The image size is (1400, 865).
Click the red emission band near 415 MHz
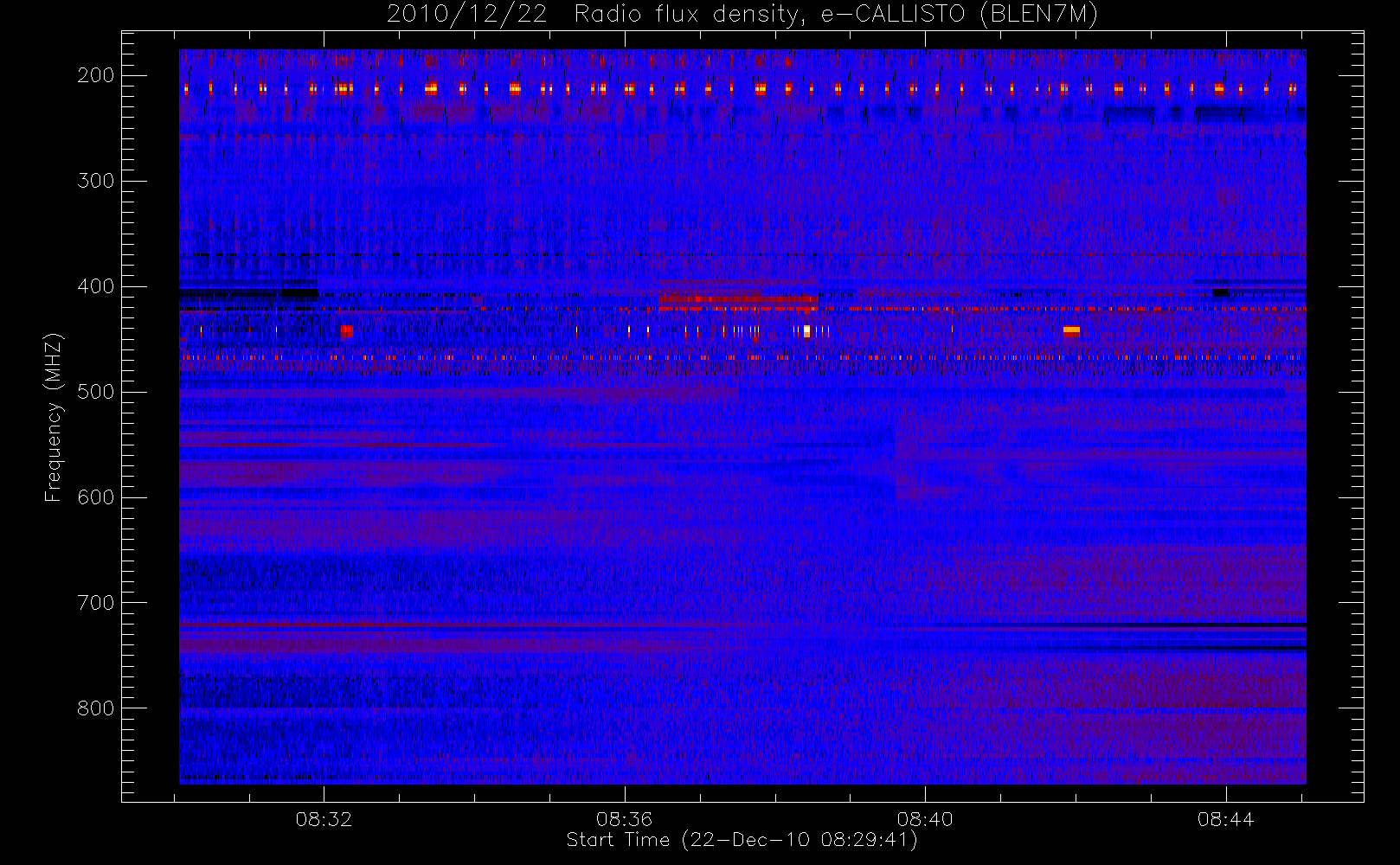pos(738,299)
